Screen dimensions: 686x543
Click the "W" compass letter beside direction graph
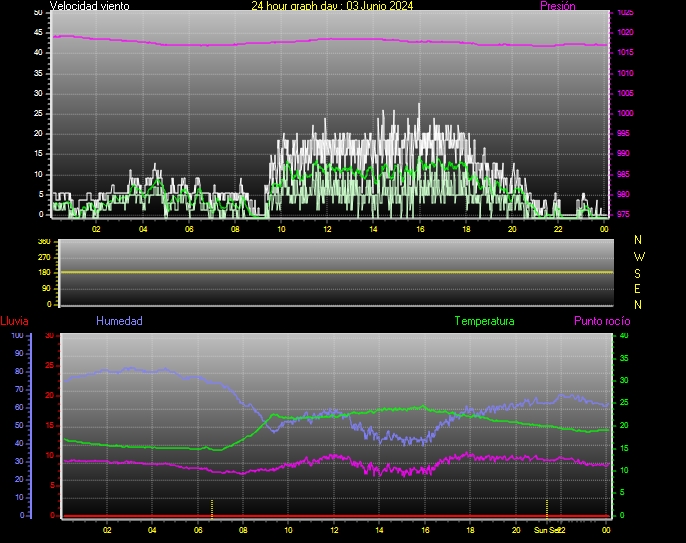tap(639, 256)
